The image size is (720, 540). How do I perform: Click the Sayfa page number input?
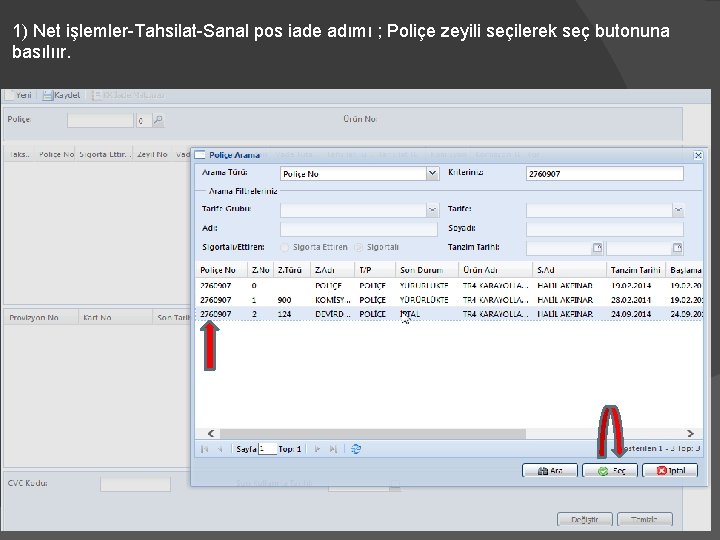tap(268, 449)
